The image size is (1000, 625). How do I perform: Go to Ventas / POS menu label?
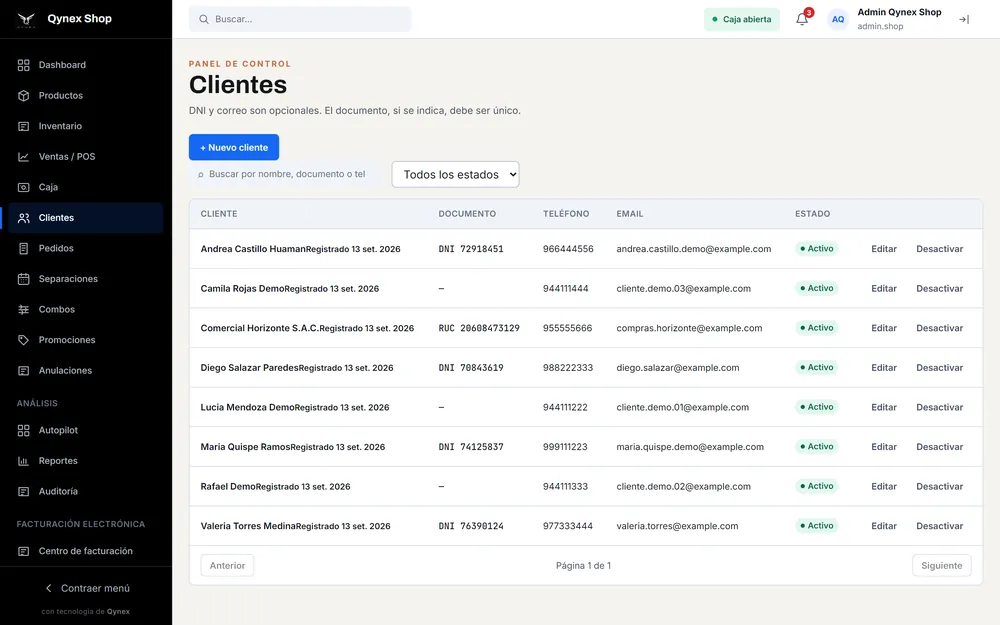(x=67, y=157)
